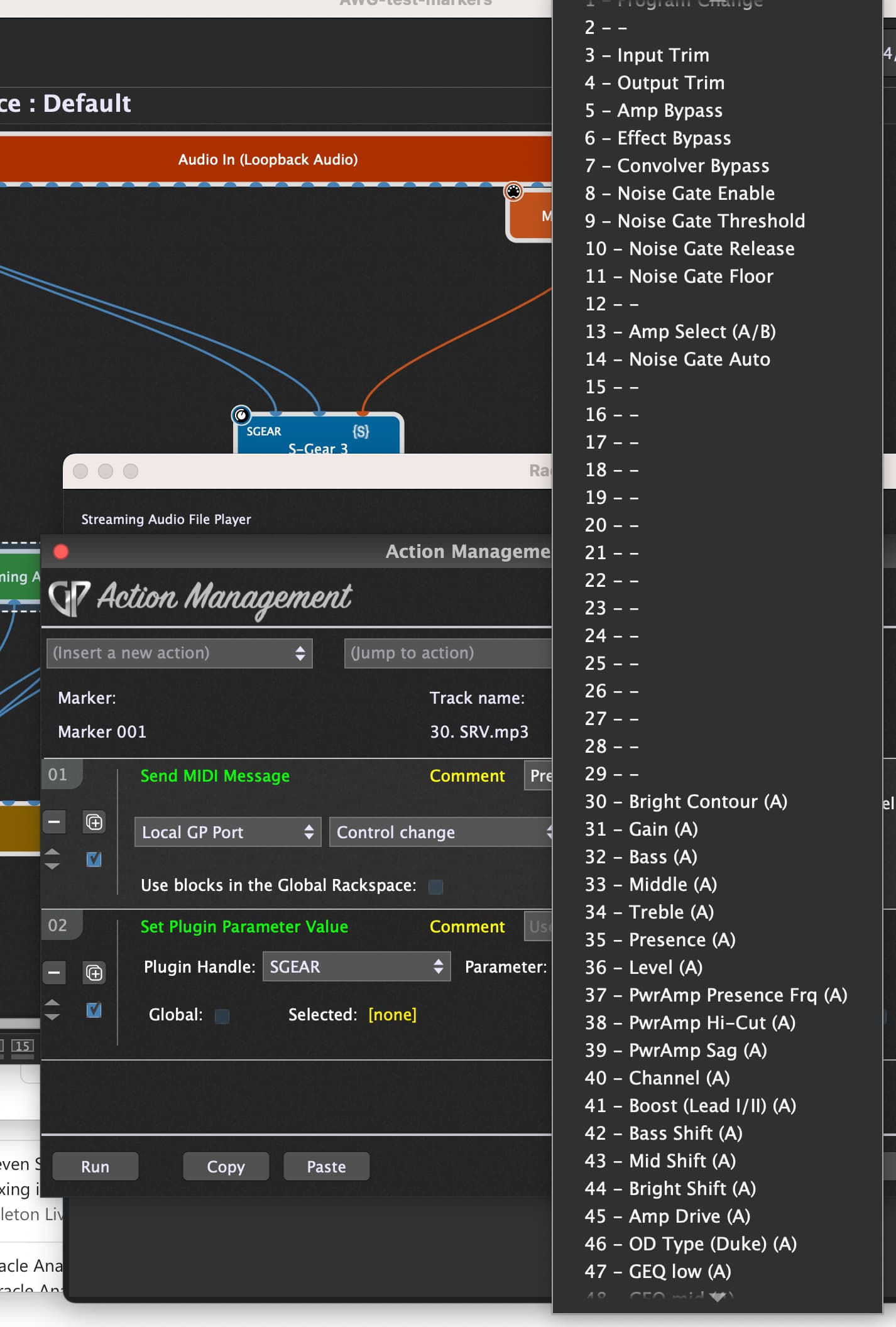Viewport: 896px width, 1327px height.
Task: Pick 33 – Middle (A)
Action: 718,884
